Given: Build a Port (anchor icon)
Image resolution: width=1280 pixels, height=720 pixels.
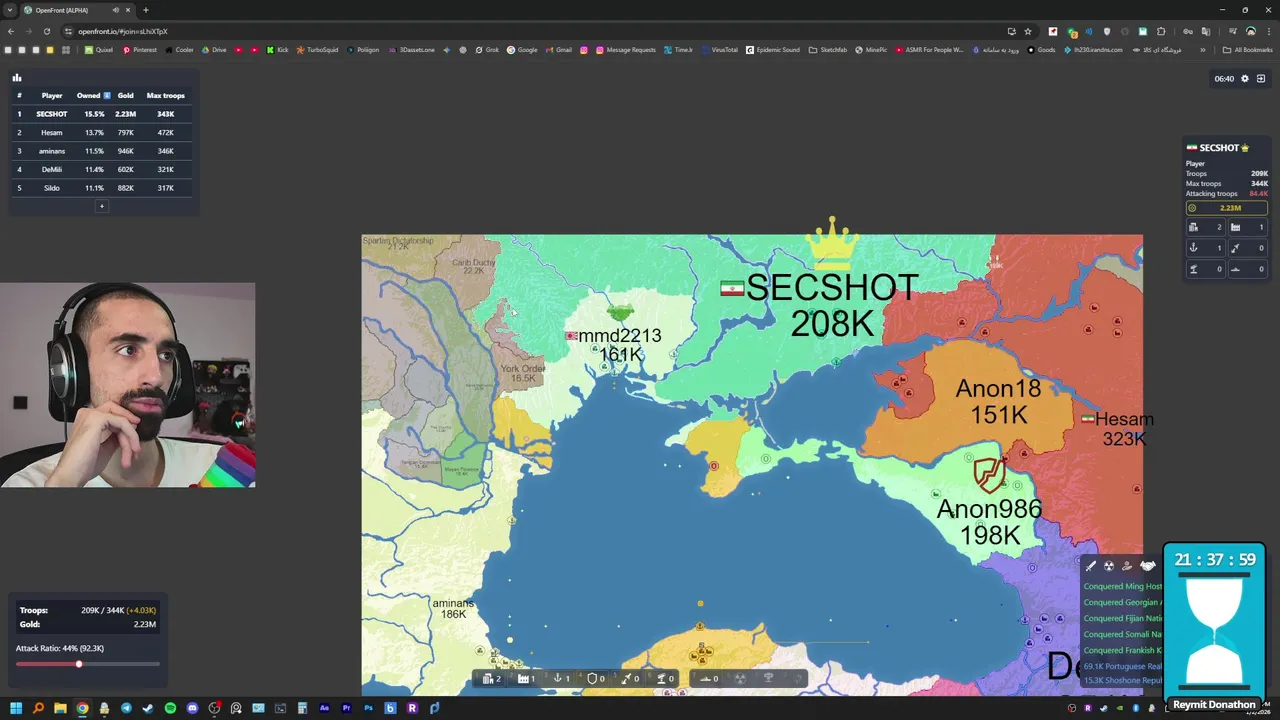Looking at the screenshot, I should pos(559,679).
